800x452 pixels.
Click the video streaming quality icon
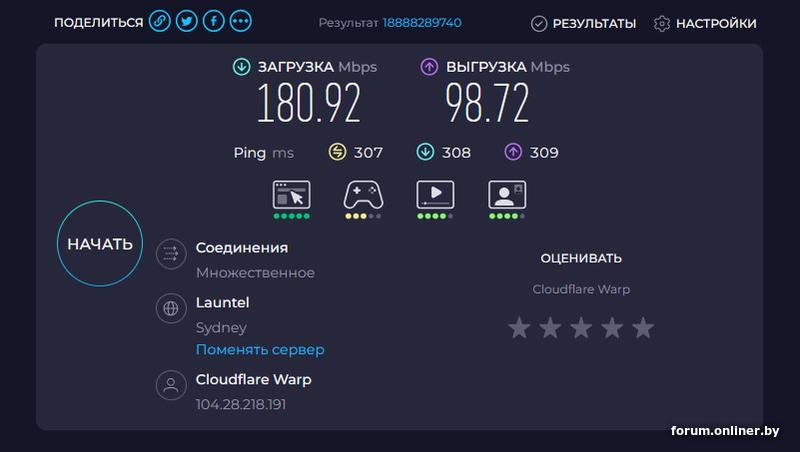point(435,194)
